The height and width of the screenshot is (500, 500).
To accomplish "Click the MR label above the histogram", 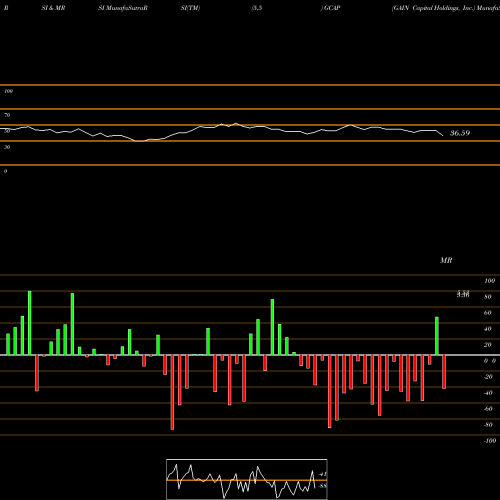I will (446, 260).
